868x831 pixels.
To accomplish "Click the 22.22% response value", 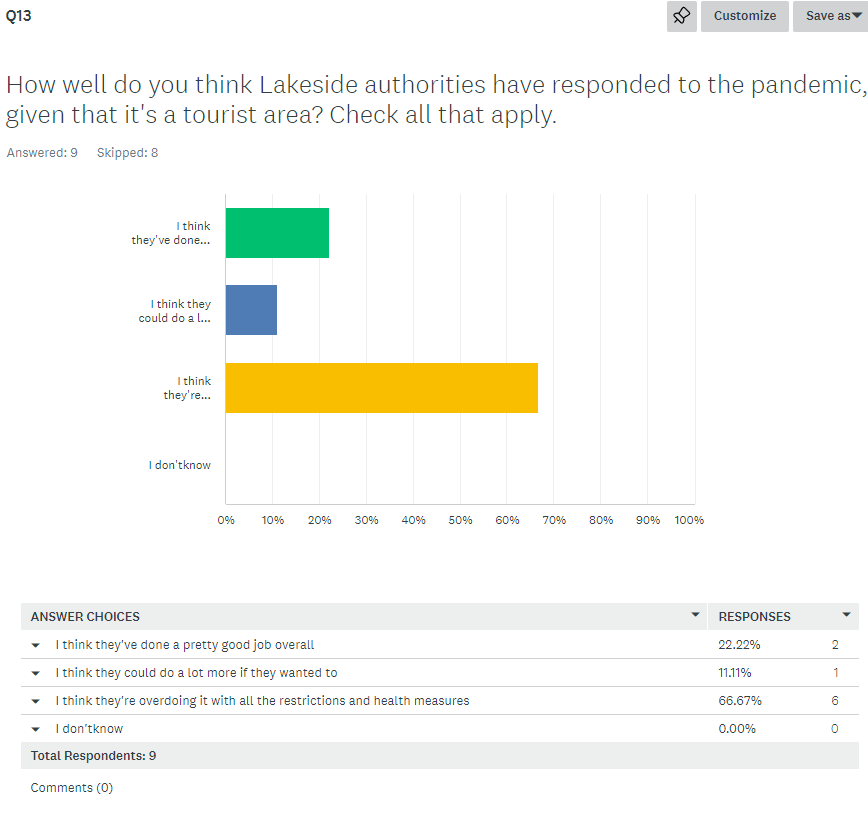I will (739, 645).
